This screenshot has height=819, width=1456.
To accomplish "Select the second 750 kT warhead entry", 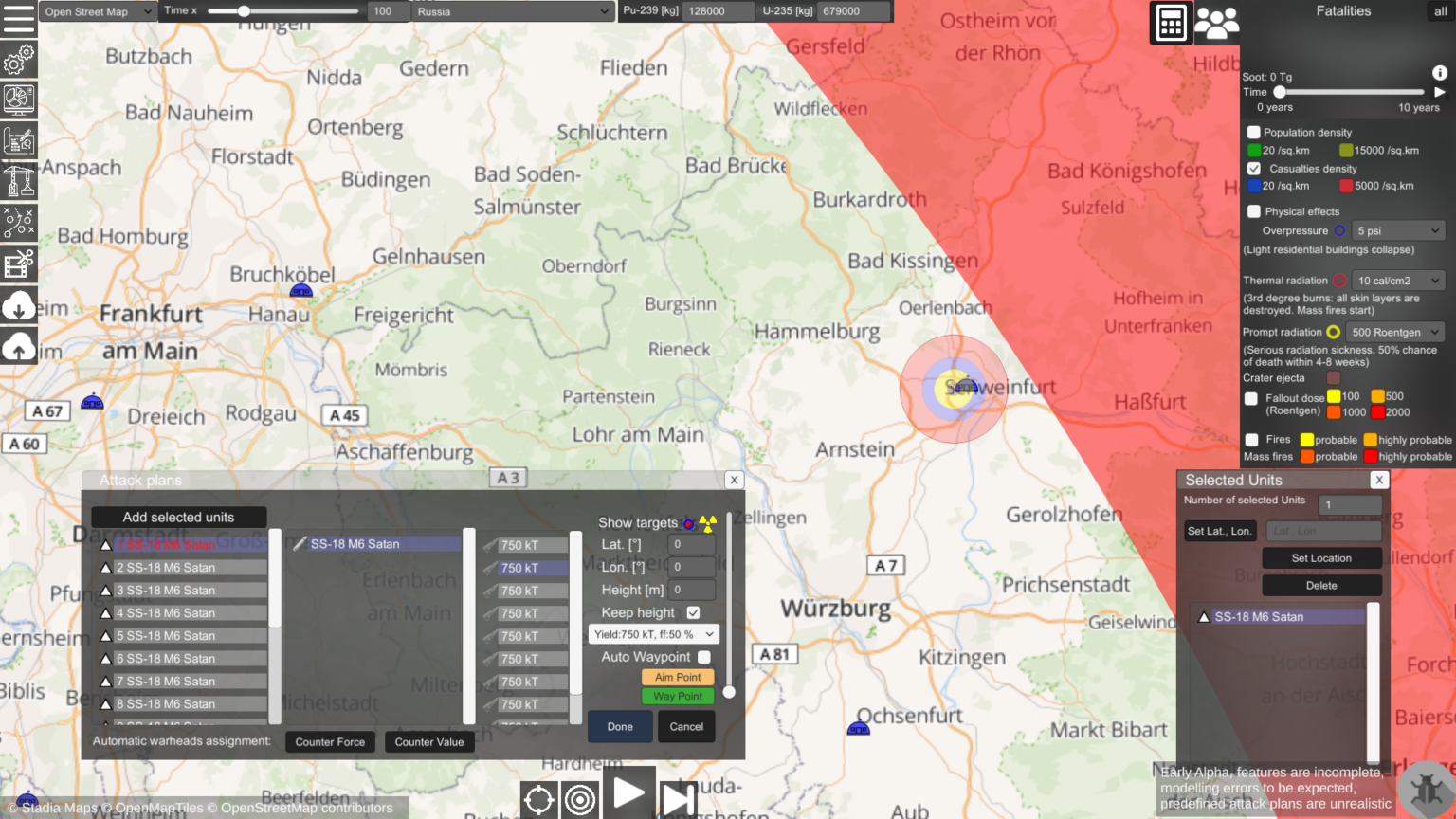I will click(526, 568).
